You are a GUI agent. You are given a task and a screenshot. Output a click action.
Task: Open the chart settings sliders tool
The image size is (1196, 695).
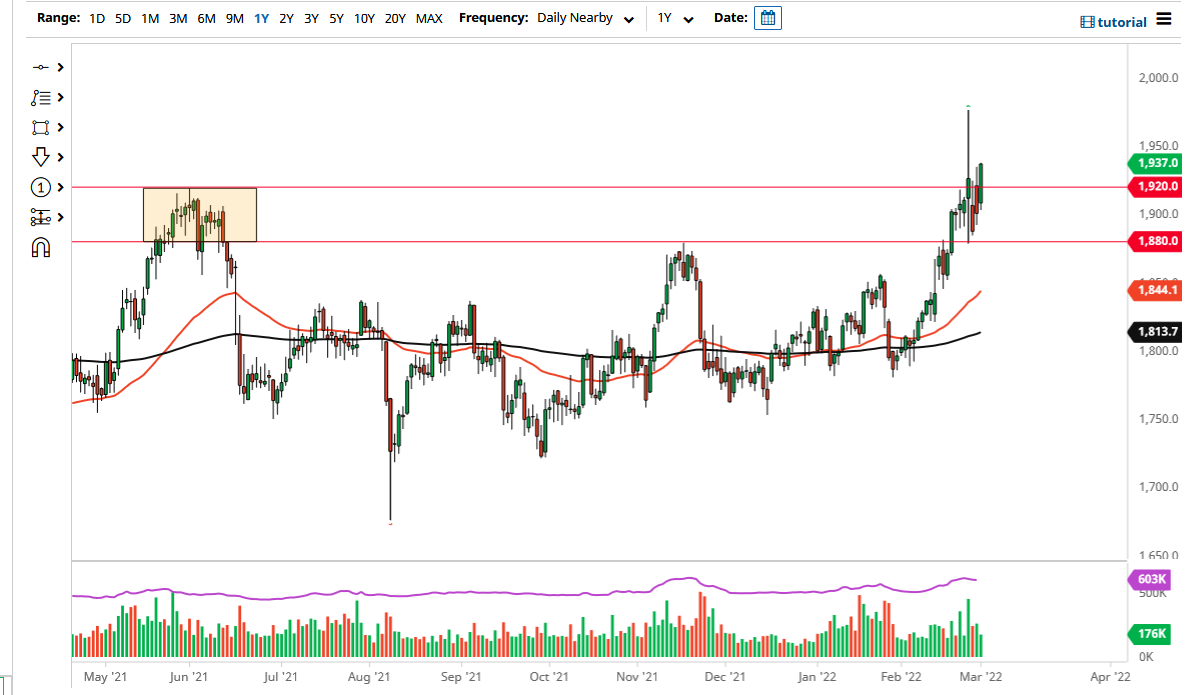40,217
